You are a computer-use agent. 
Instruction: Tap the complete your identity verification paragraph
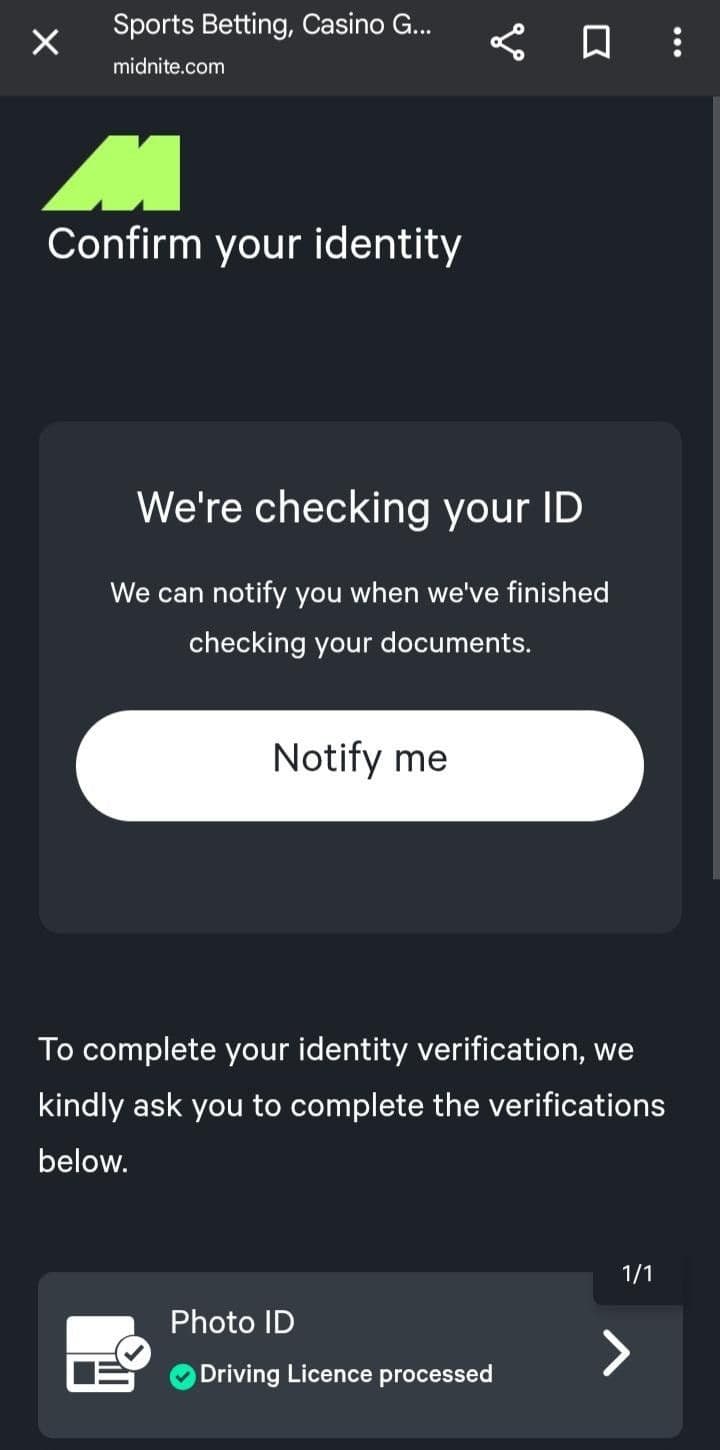coord(351,1105)
